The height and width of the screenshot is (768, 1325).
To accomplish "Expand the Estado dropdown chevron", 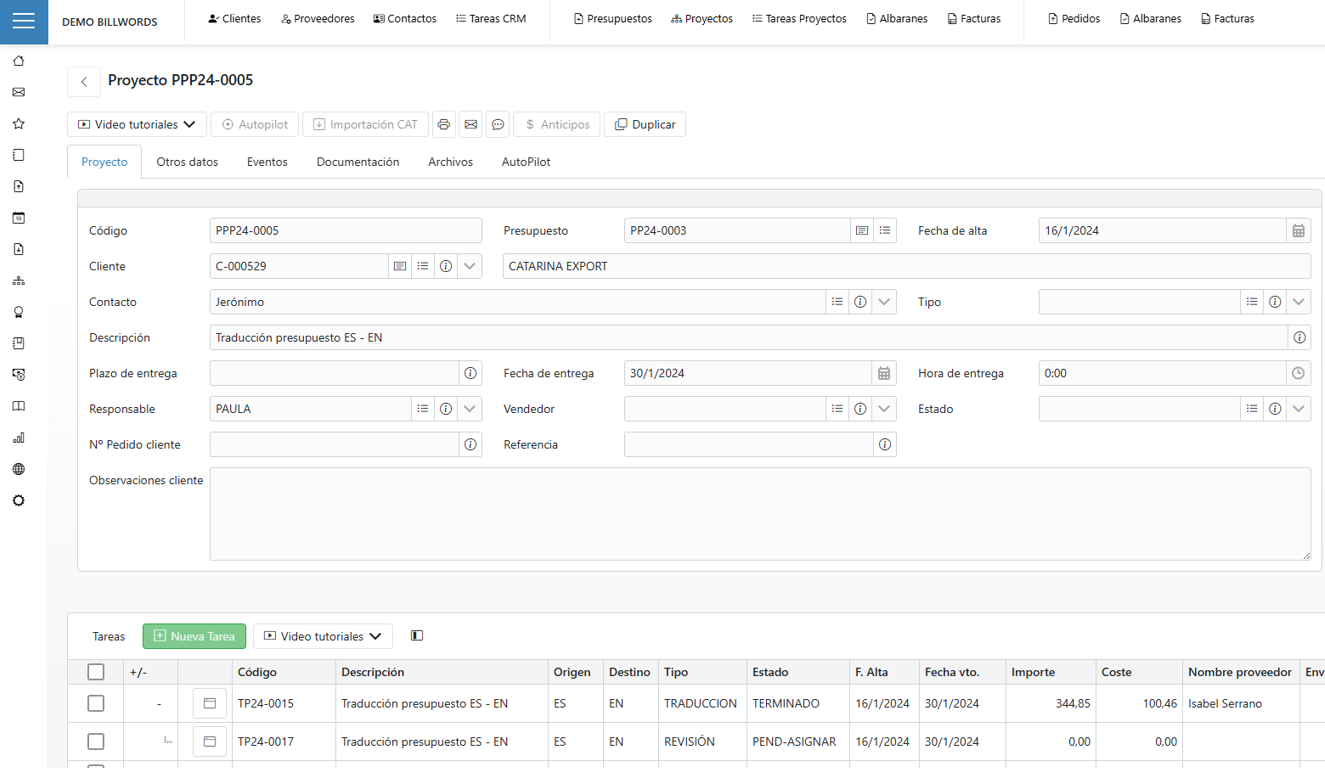I will (1298, 409).
